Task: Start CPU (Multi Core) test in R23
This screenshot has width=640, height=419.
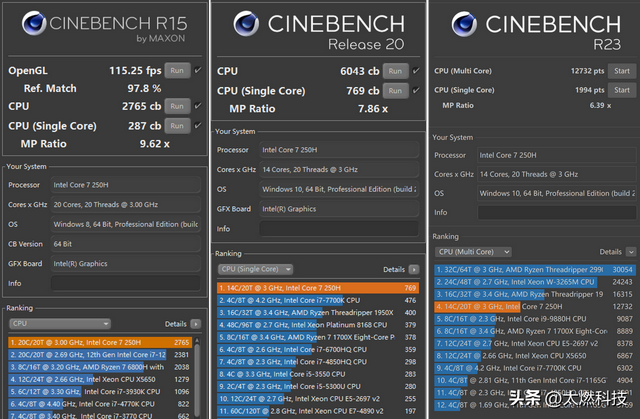Action: point(622,71)
